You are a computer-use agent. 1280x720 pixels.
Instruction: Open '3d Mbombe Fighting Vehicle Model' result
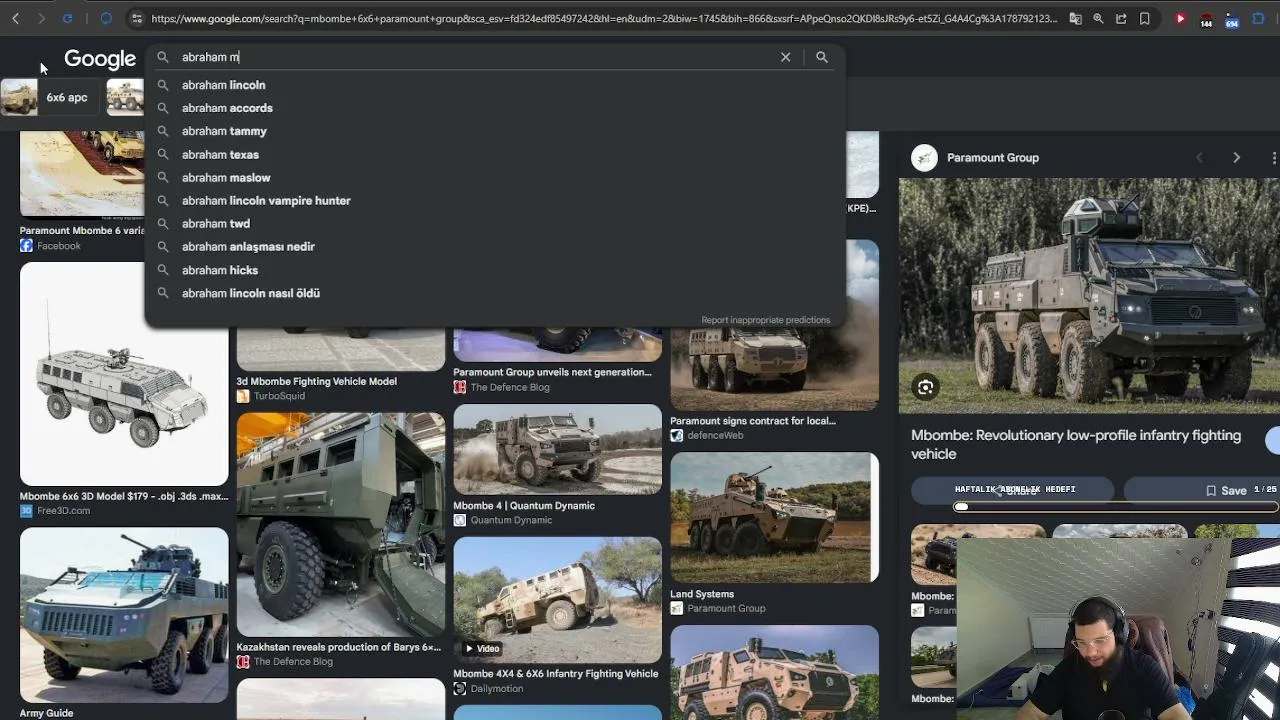coord(316,381)
